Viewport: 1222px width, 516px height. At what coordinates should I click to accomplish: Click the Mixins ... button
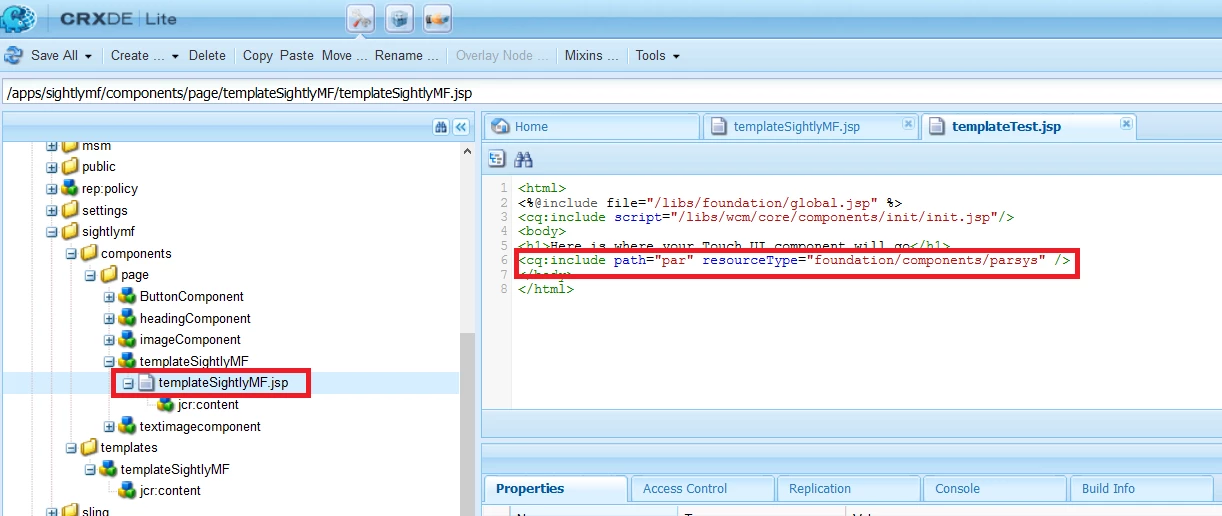point(593,56)
